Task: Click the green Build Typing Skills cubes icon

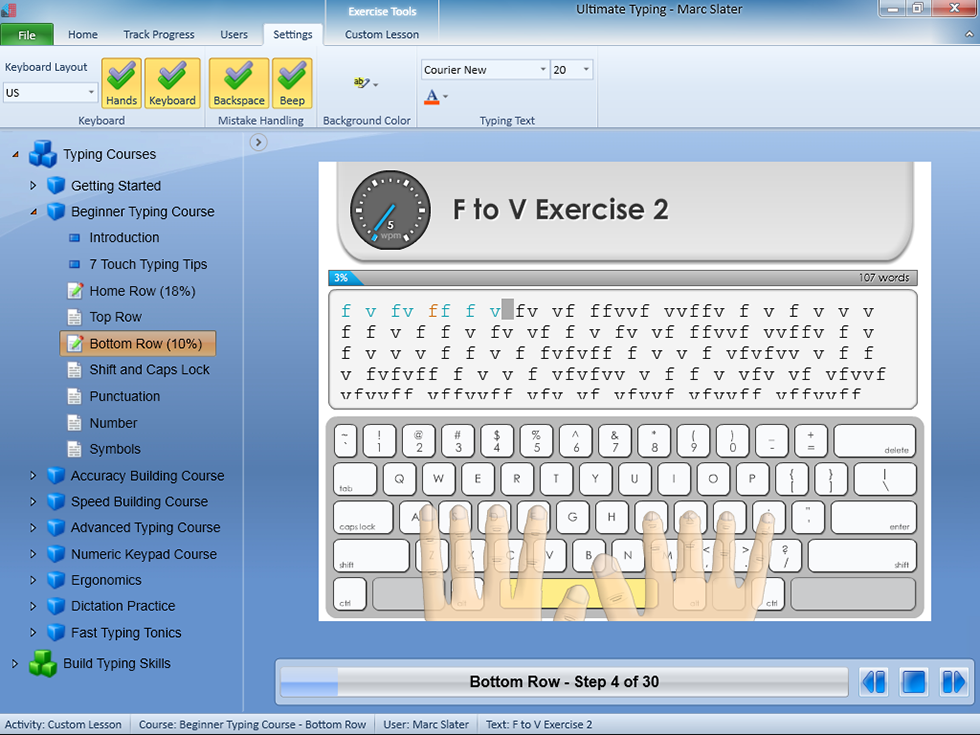Action: pos(42,664)
